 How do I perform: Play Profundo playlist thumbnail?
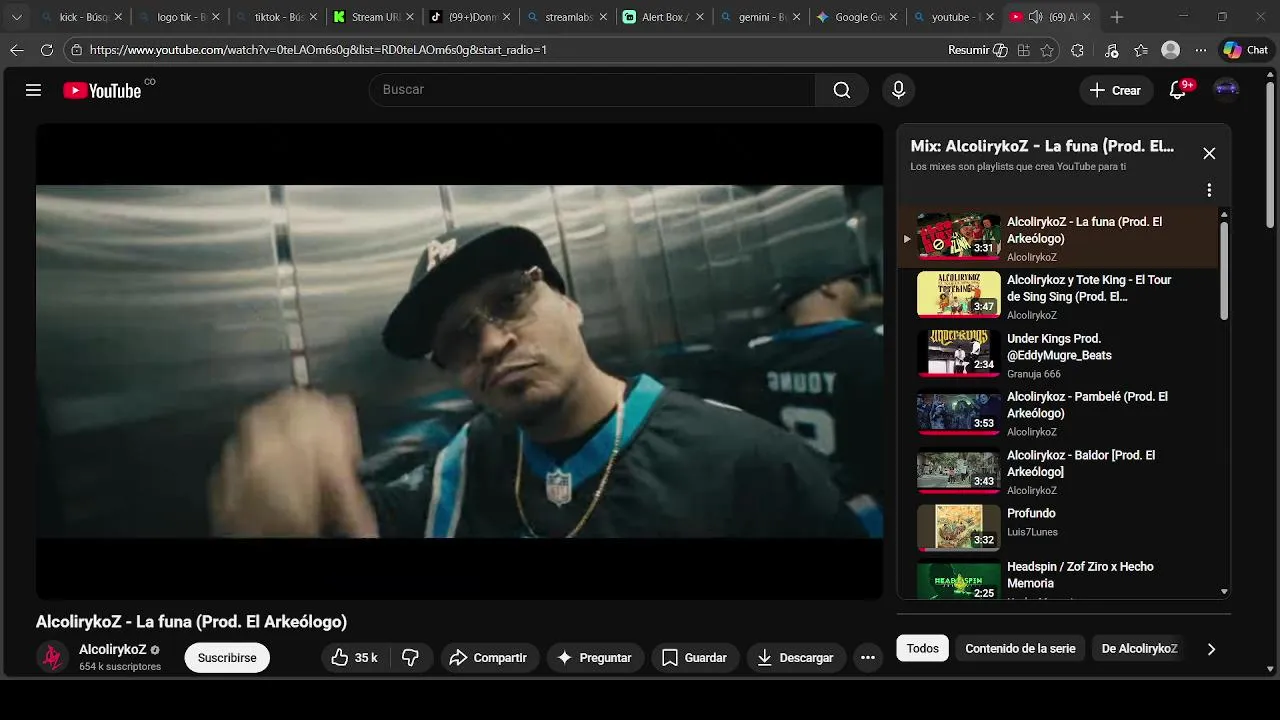tap(959, 527)
